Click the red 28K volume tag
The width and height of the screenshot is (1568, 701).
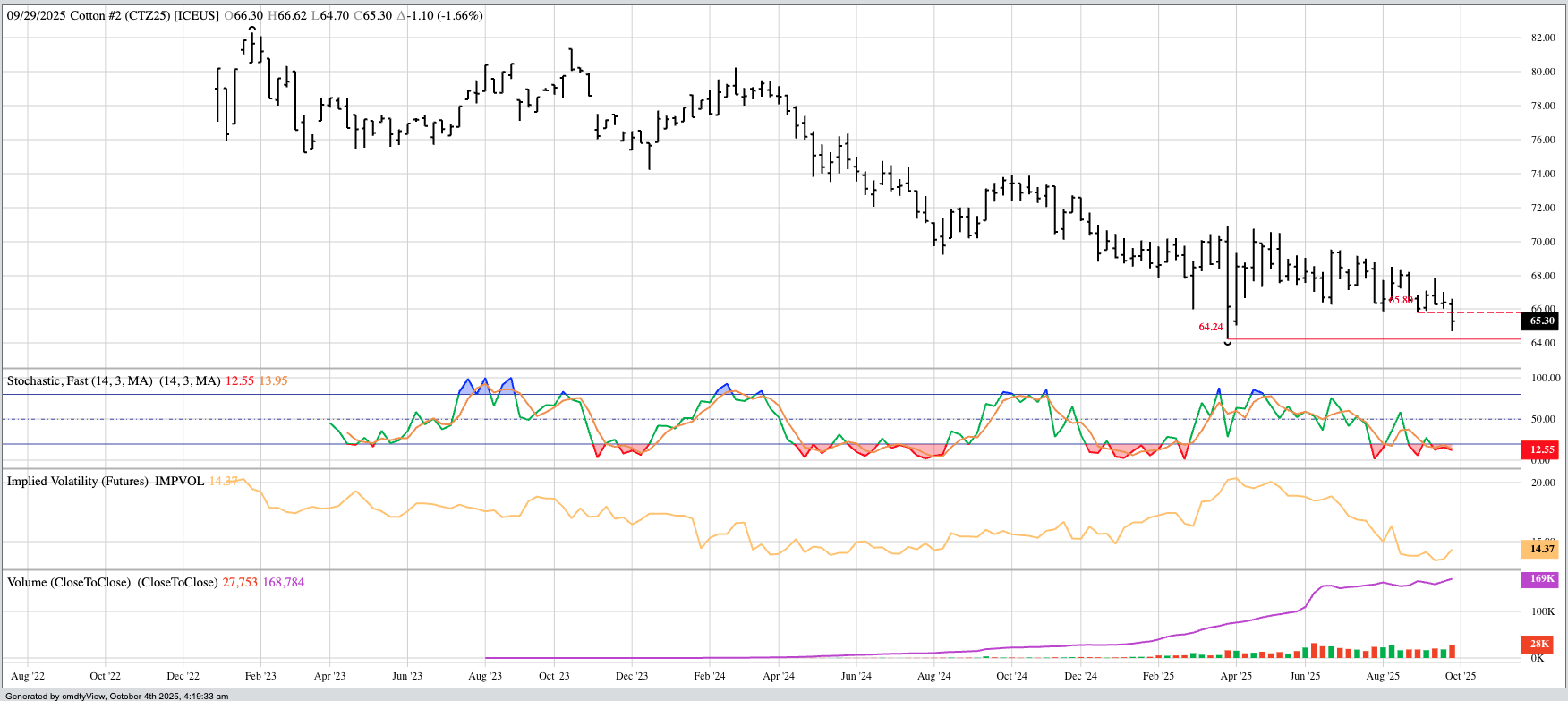pyautogui.click(x=1539, y=644)
